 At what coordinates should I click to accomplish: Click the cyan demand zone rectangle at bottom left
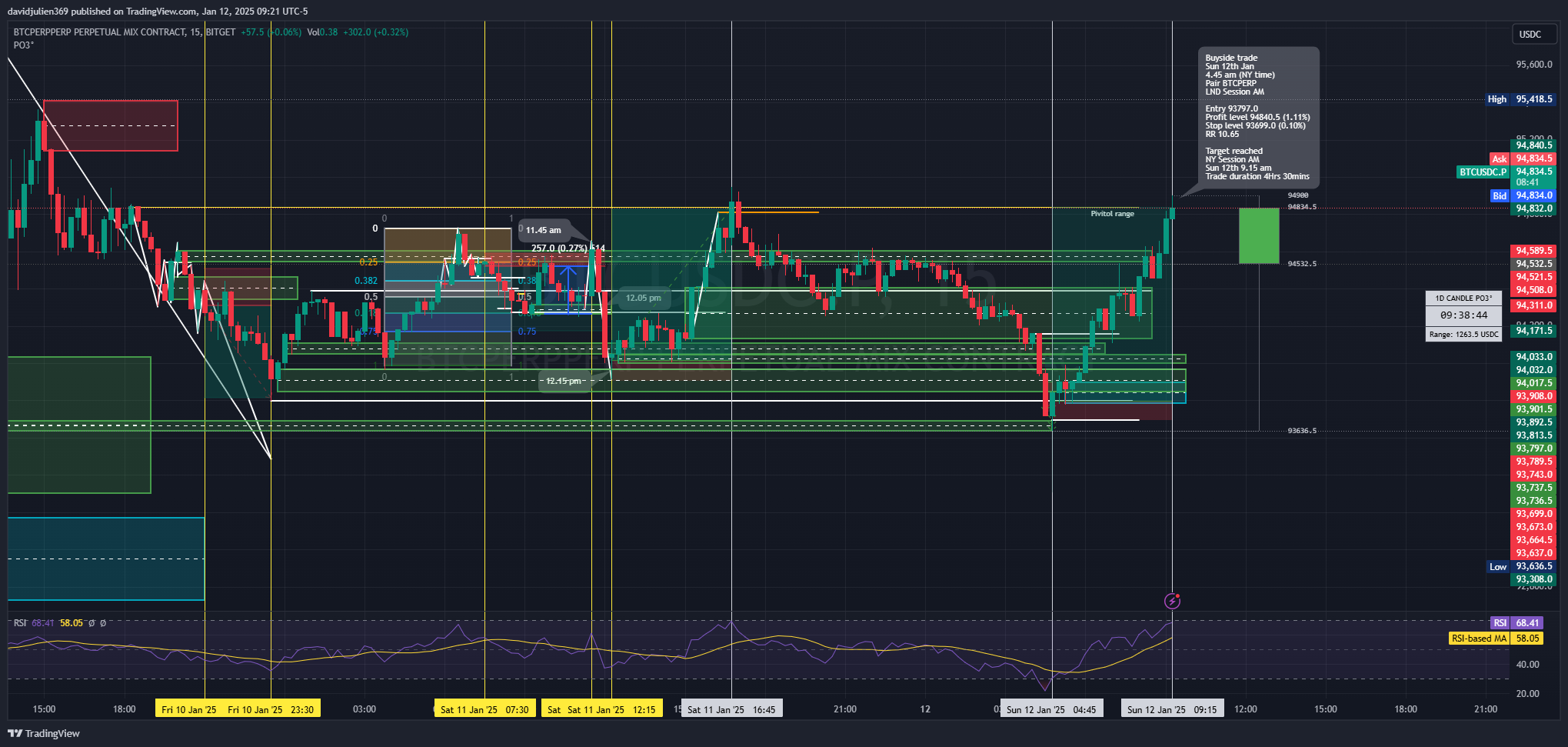(x=106, y=559)
